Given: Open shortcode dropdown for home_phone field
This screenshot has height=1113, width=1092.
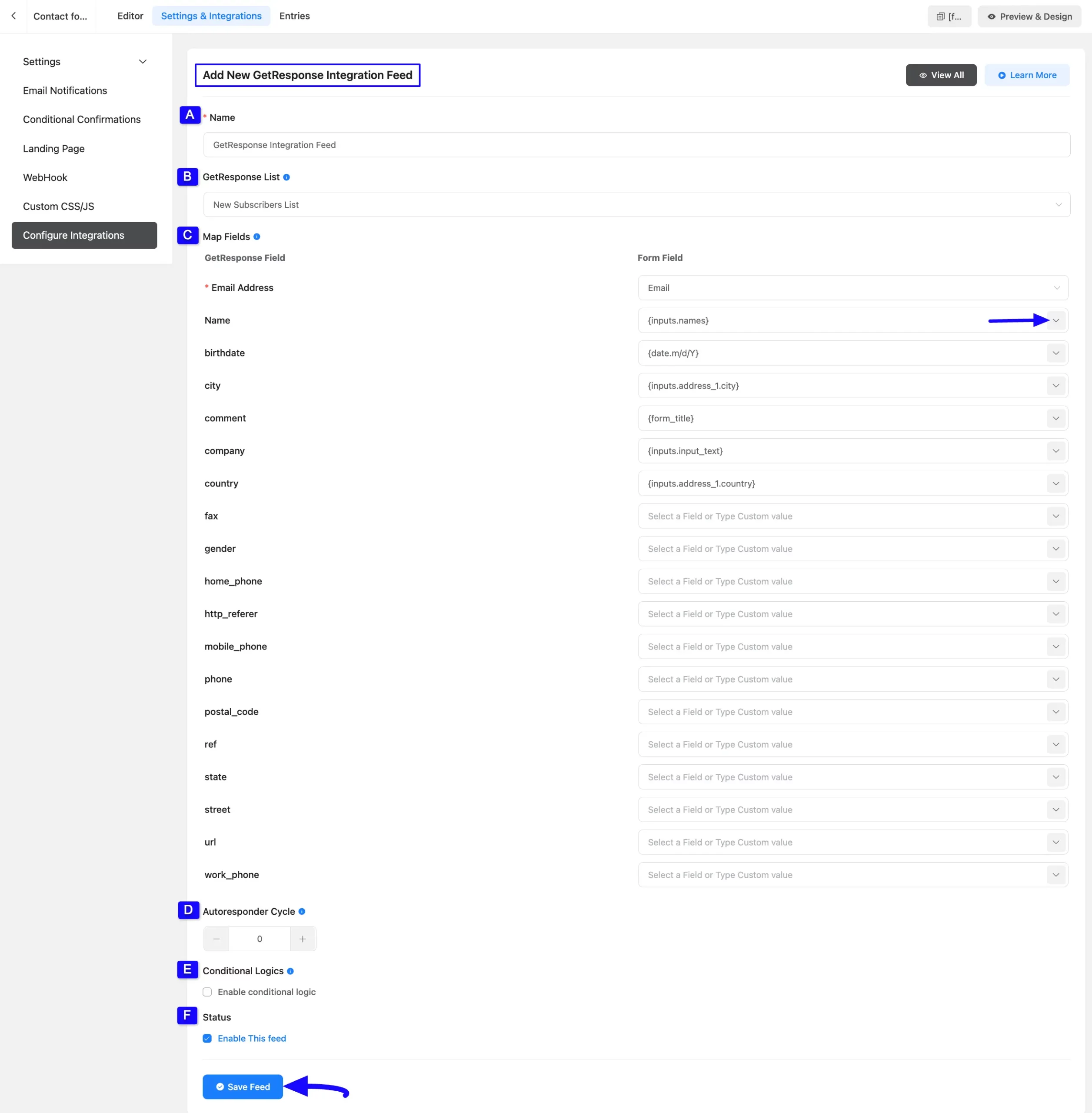Looking at the screenshot, I should tap(1055, 582).
